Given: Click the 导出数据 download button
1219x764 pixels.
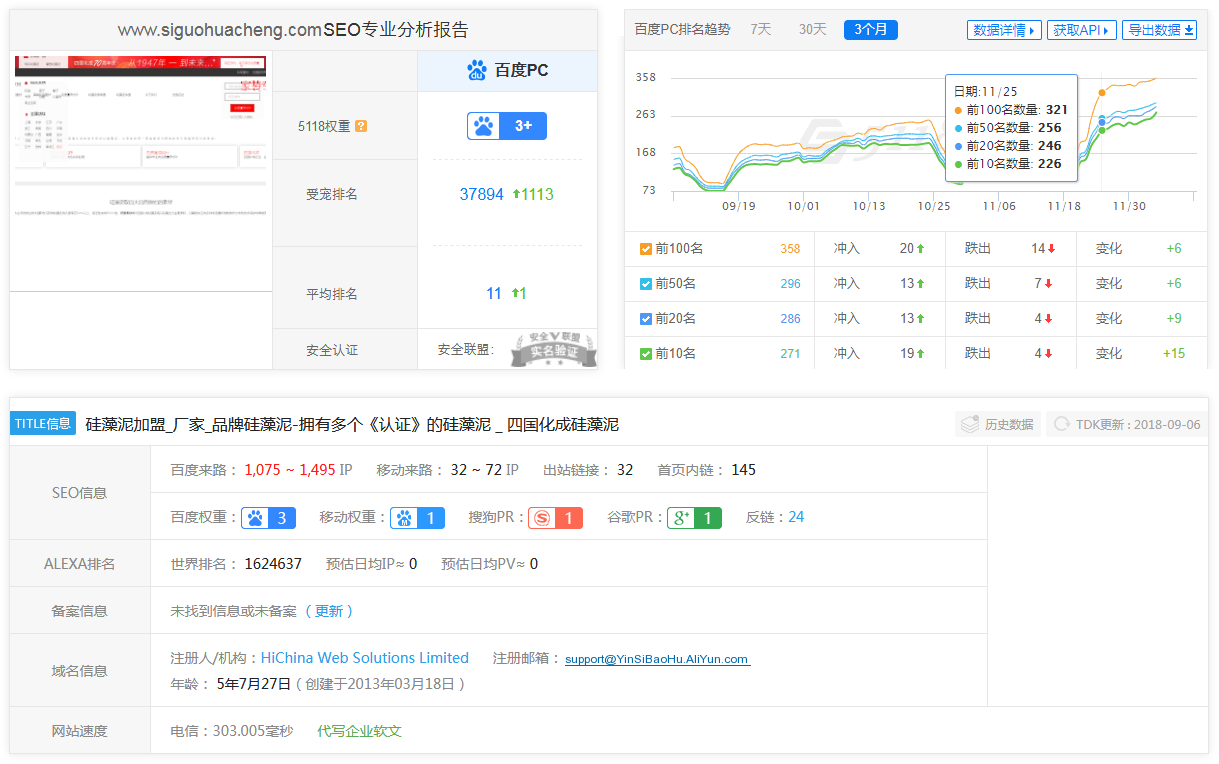Looking at the screenshot, I should click(1159, 30).
